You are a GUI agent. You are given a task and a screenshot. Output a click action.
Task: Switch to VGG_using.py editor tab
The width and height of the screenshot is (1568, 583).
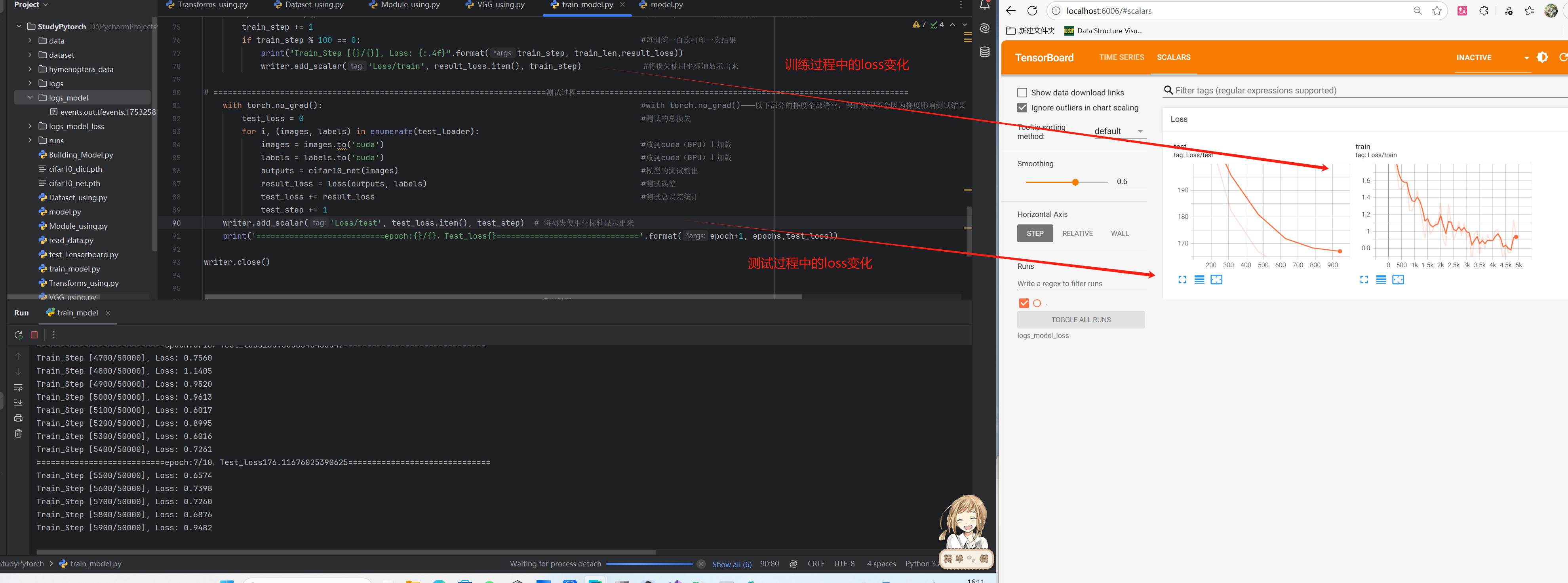click(494, 5)
